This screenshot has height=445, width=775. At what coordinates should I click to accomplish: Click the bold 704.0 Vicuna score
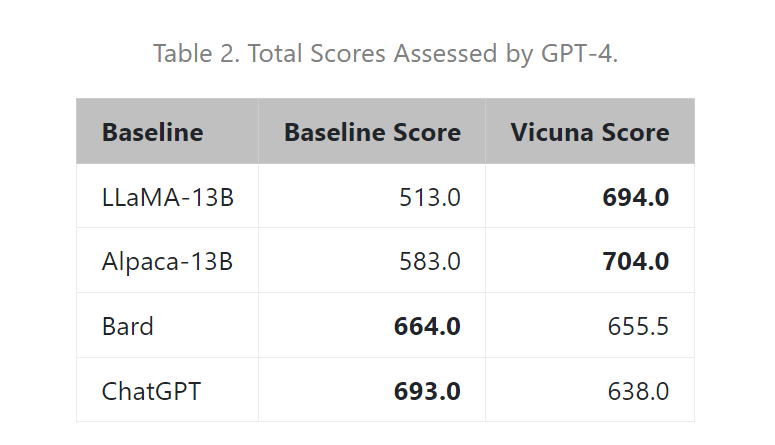(x=635, y=262)
